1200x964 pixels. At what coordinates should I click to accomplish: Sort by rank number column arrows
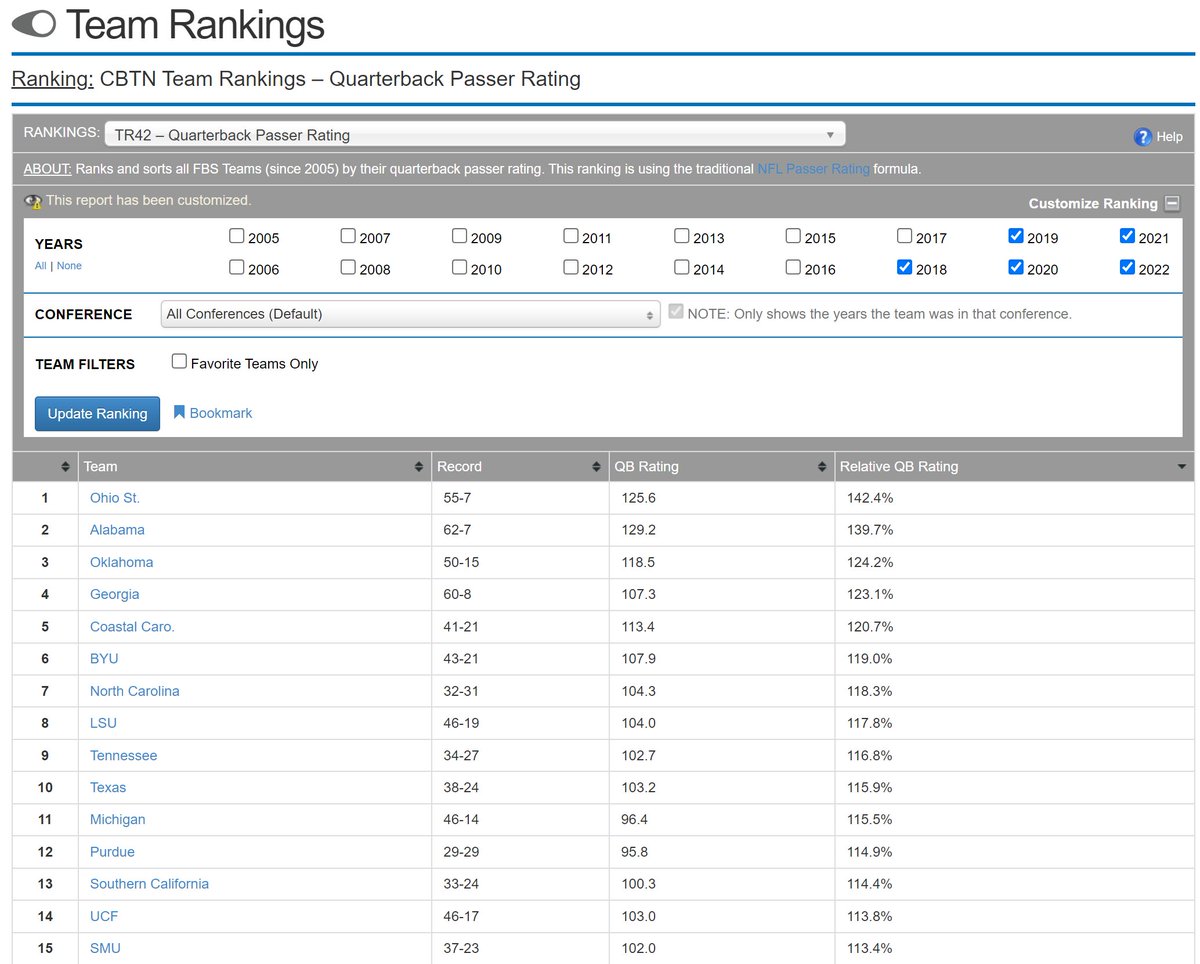click(x=65, y=467)
